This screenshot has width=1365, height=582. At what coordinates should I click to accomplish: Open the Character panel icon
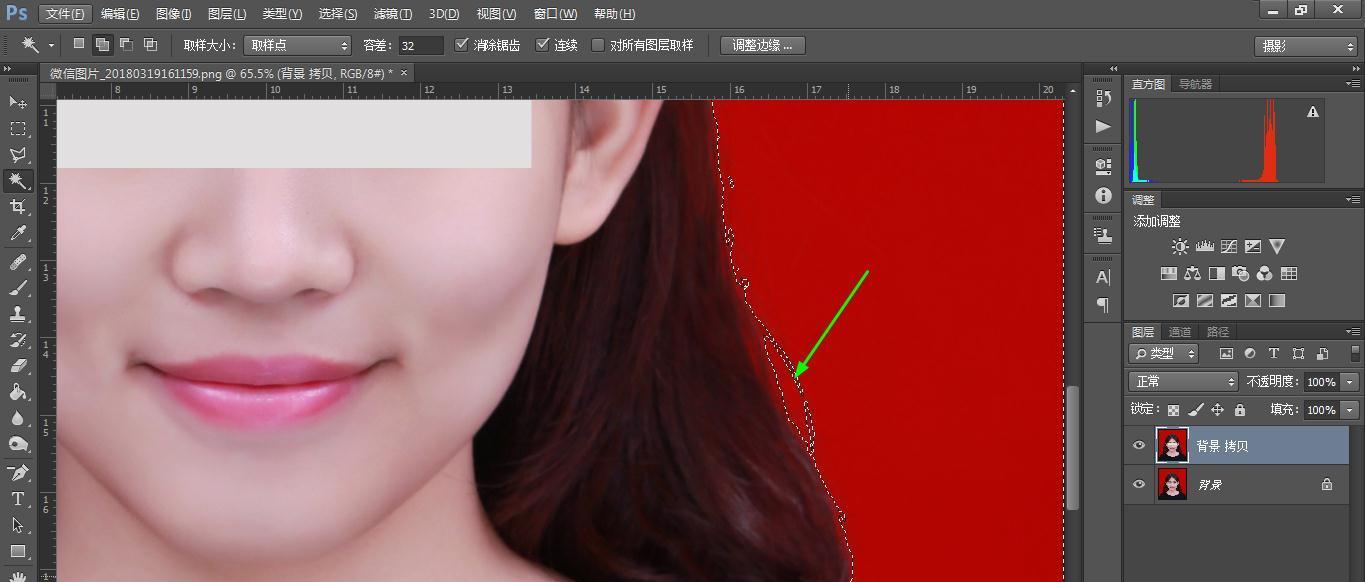[1103, 277]
